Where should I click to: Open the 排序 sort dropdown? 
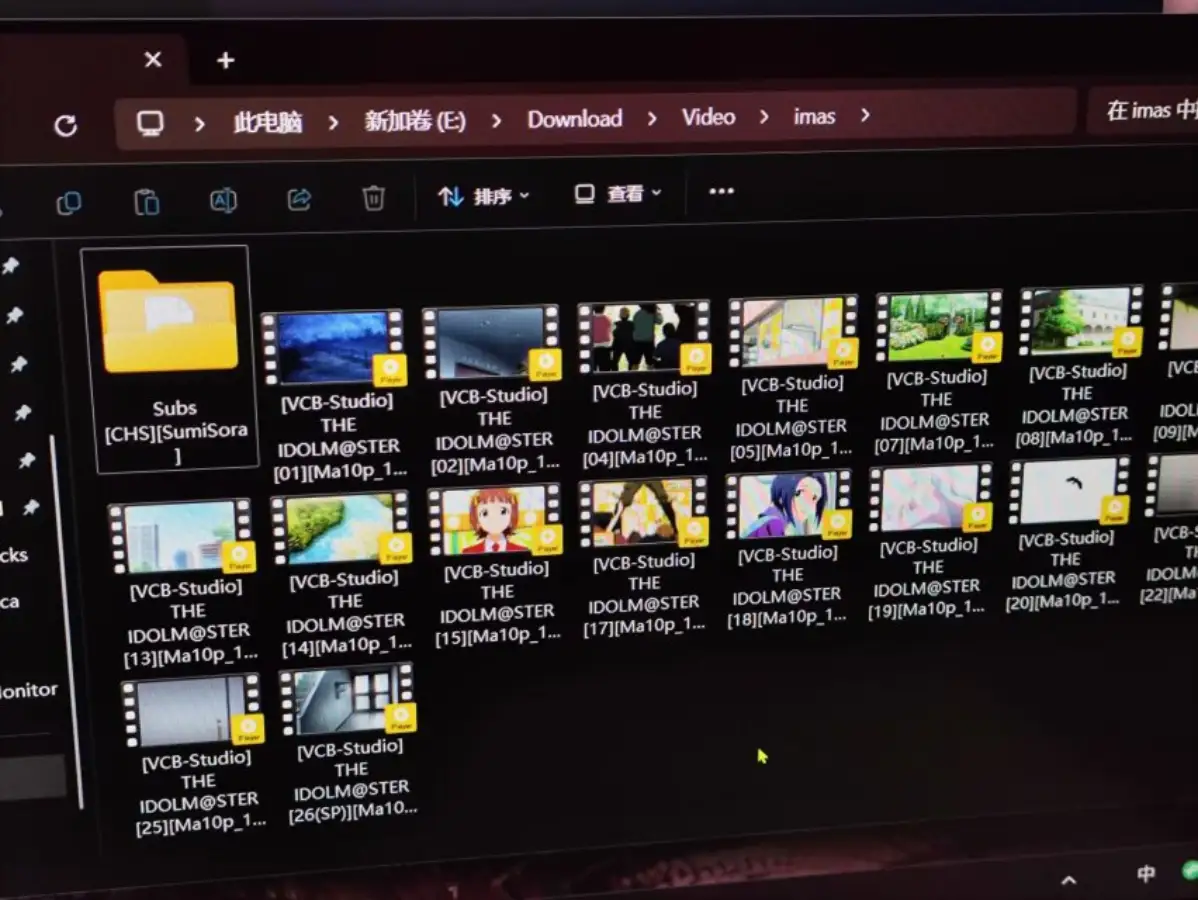484,196
